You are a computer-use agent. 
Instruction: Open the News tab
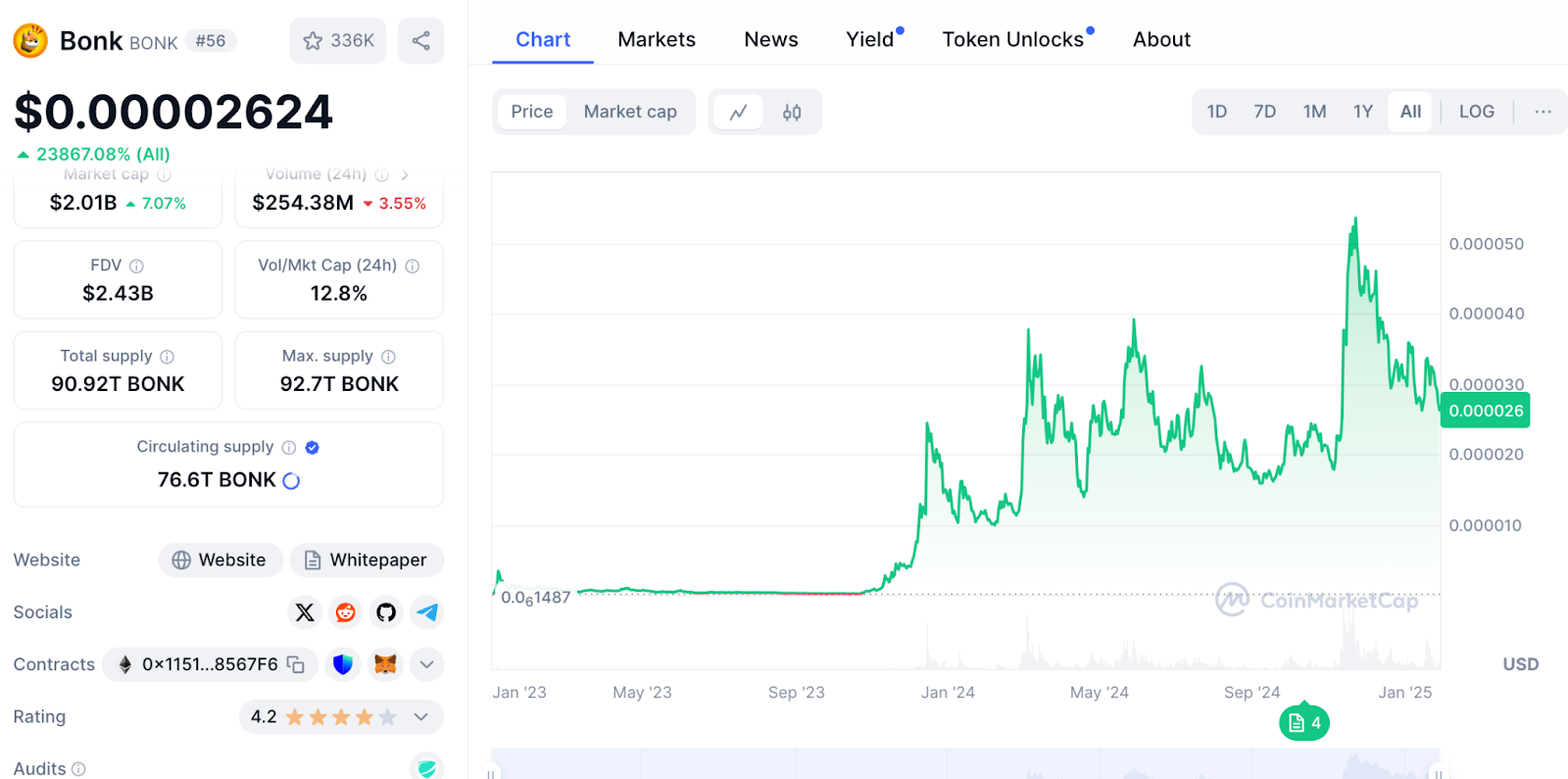(x=771, y=39)
